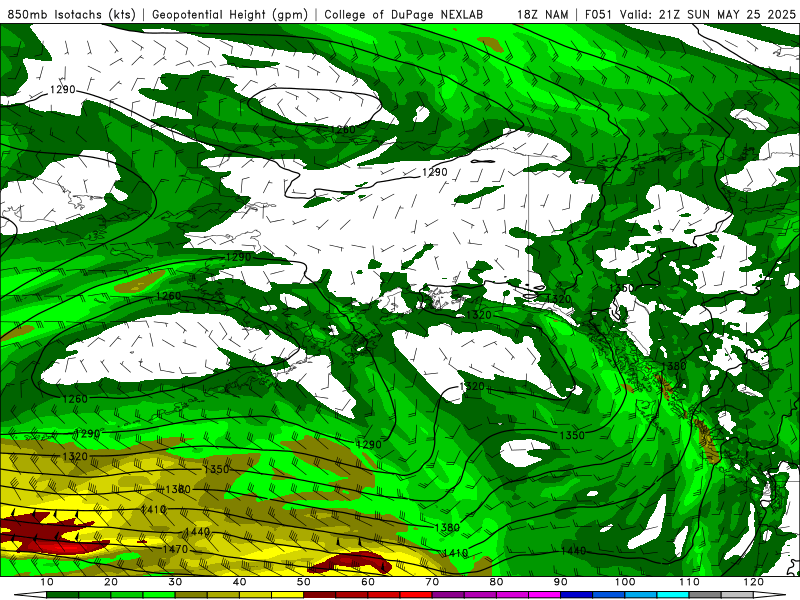Screen dimensions: 800x600
Task: Click the 110 tick label on the color scale
Action: pos(689,582)
